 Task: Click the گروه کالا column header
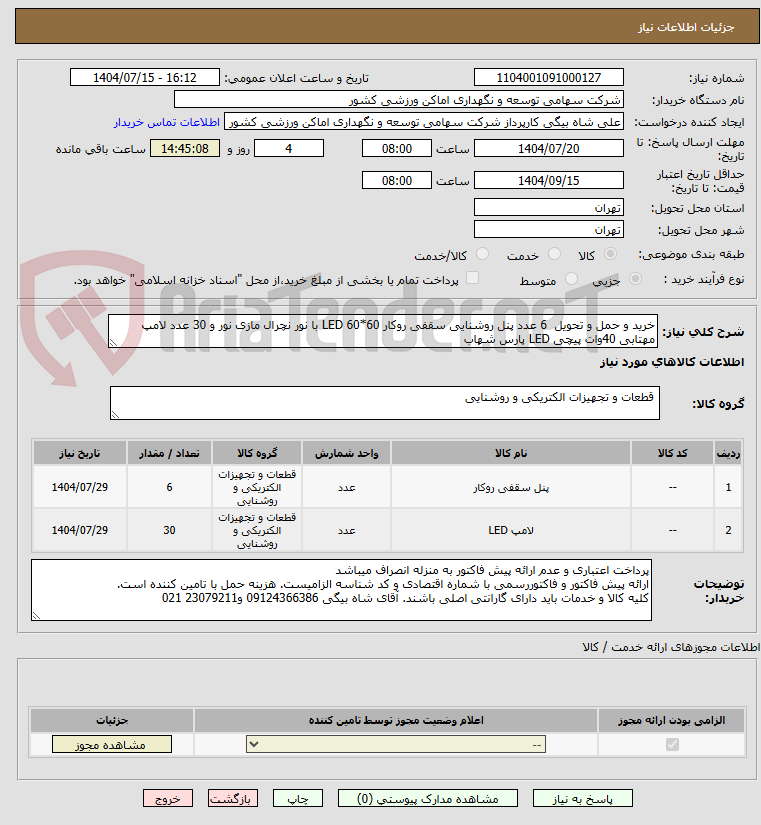(257, 453)
